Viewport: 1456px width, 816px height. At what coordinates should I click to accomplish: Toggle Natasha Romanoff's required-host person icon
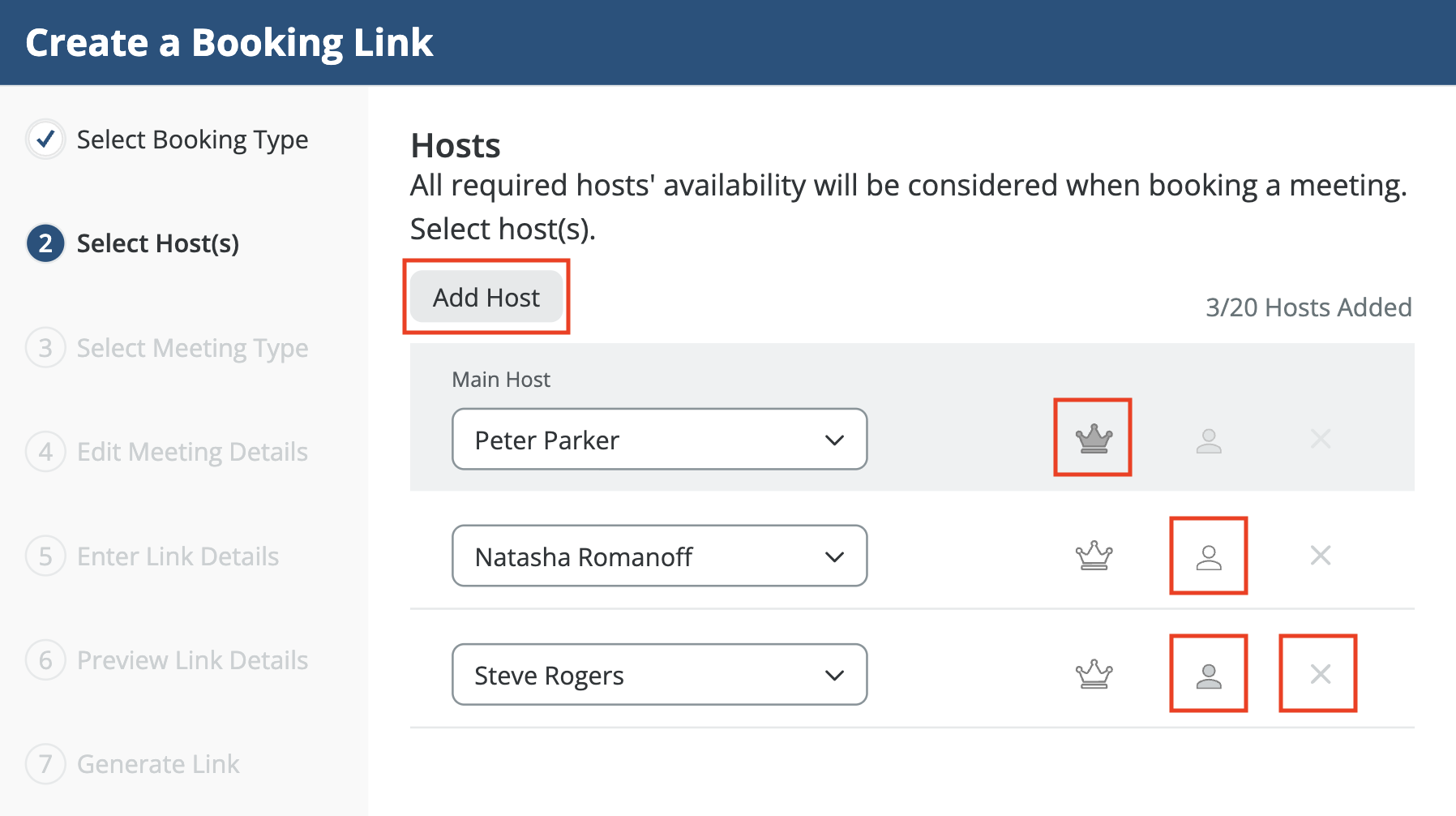click(1208, 556)
